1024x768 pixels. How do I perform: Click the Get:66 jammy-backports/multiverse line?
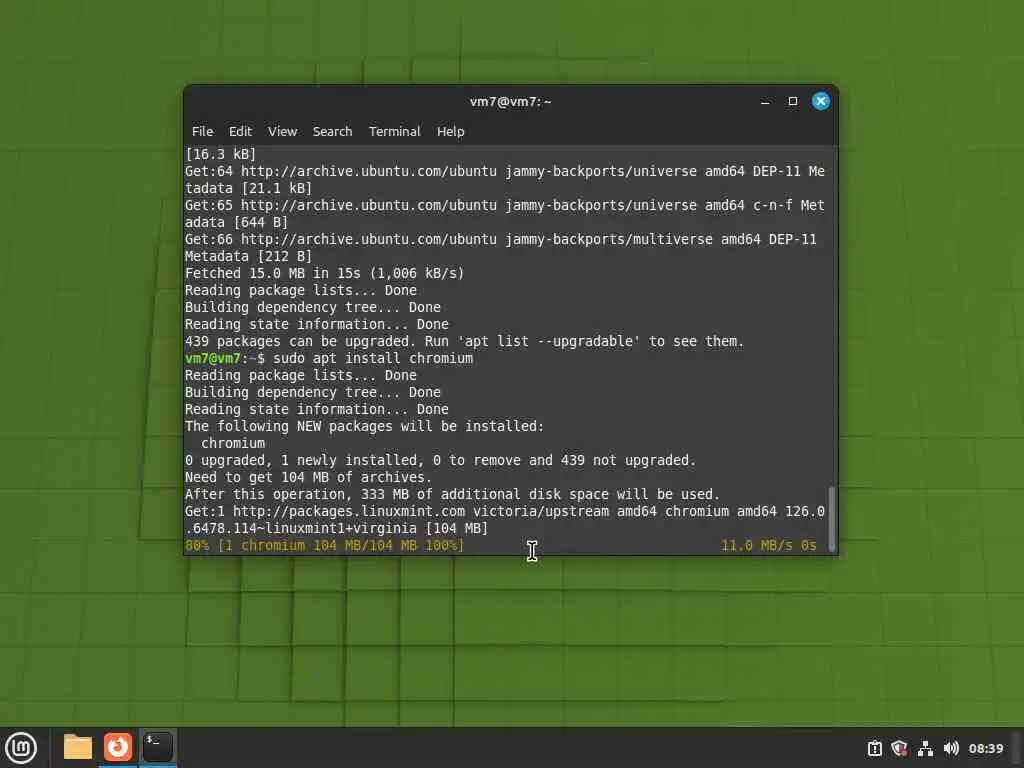pos(501,239)
